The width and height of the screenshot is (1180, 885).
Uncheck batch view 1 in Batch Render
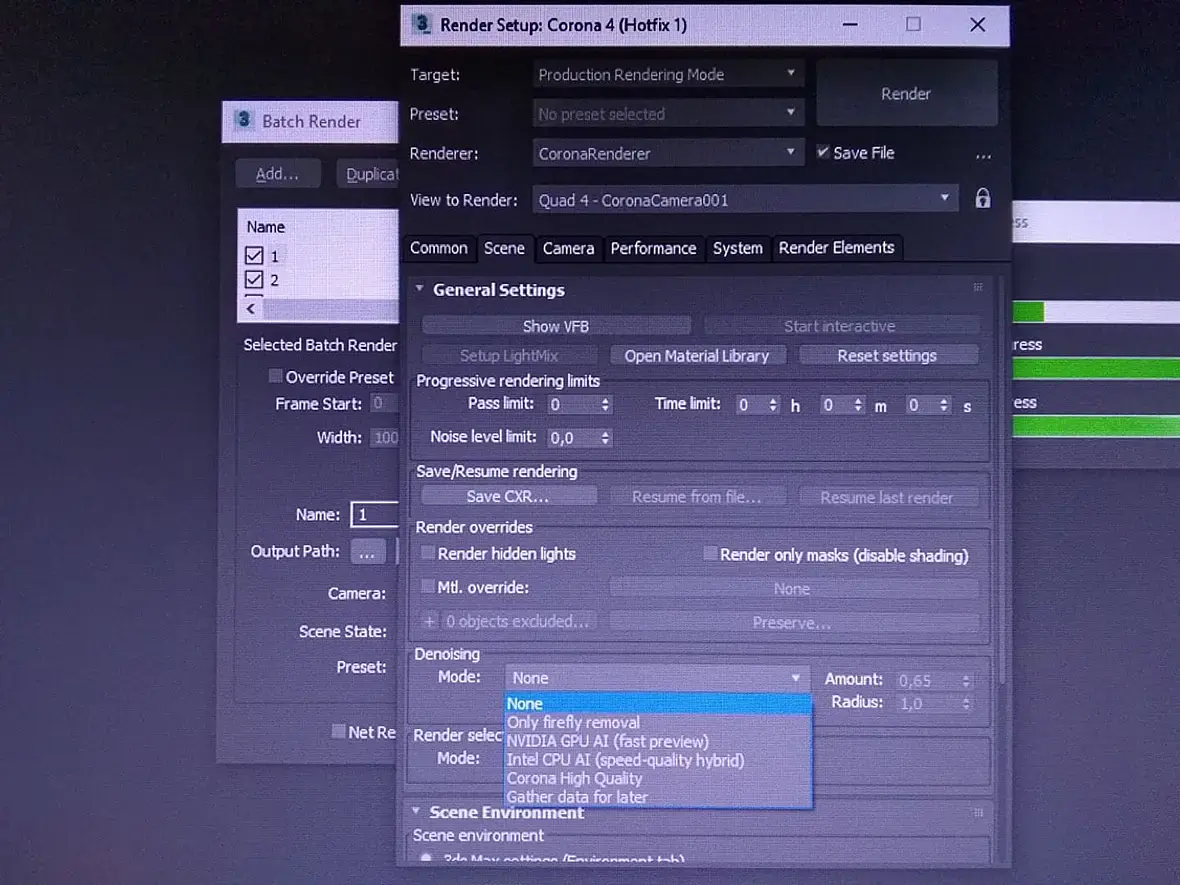pyautogui.click(x=254, y=256)
